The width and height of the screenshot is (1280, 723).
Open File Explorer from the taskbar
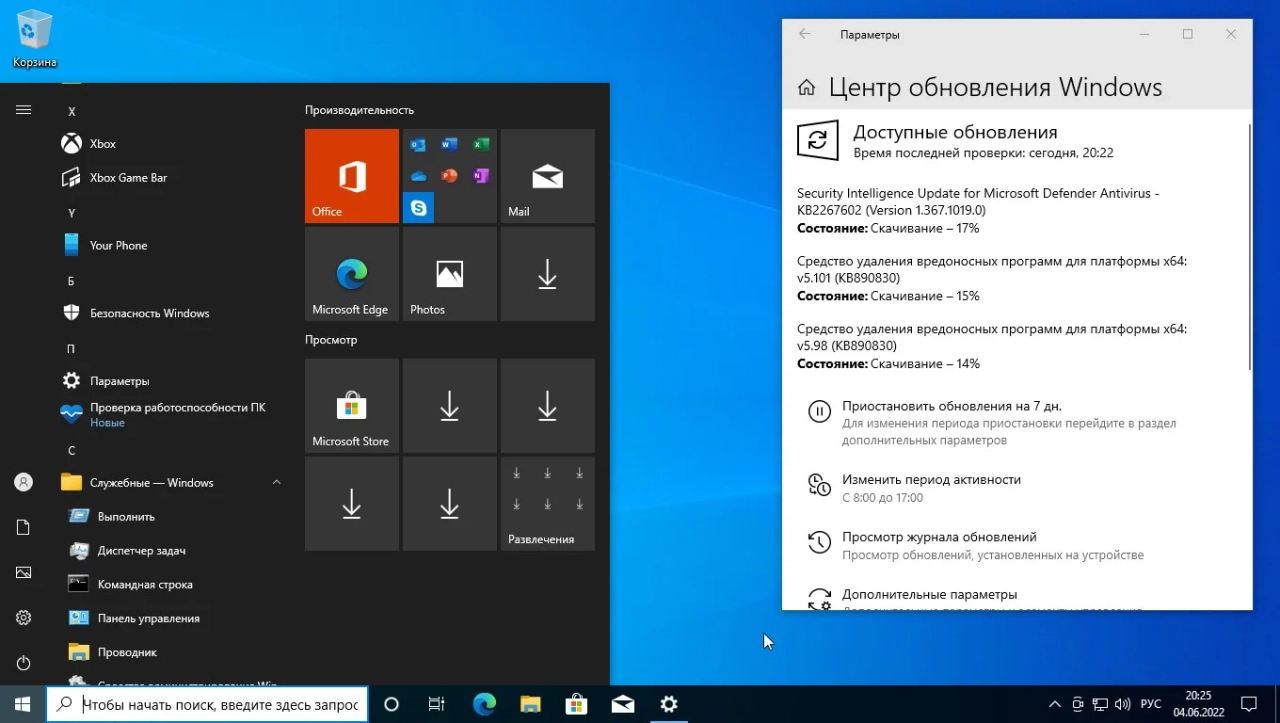tap(530, 704)
